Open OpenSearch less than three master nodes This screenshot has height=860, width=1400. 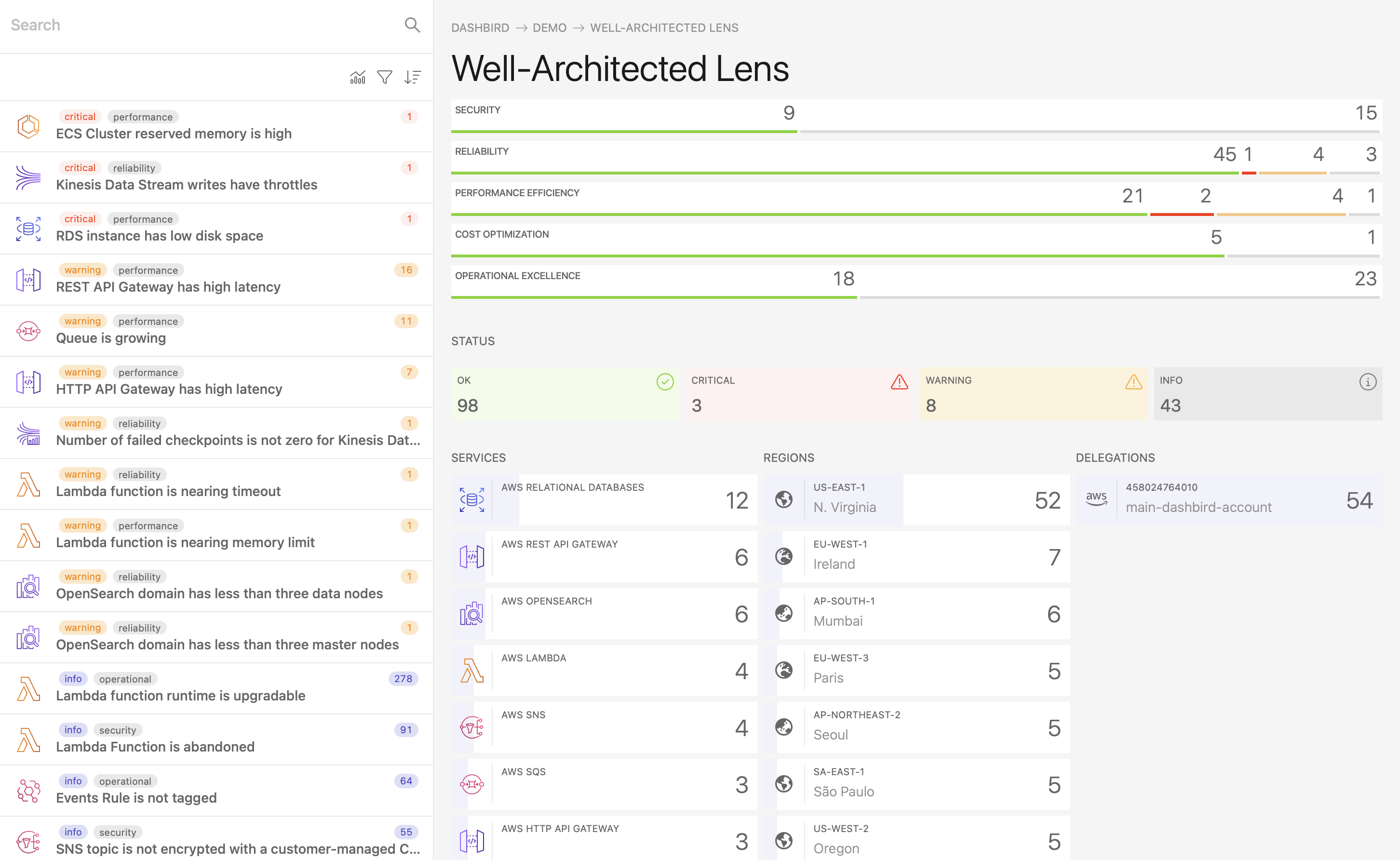point(216,638)
